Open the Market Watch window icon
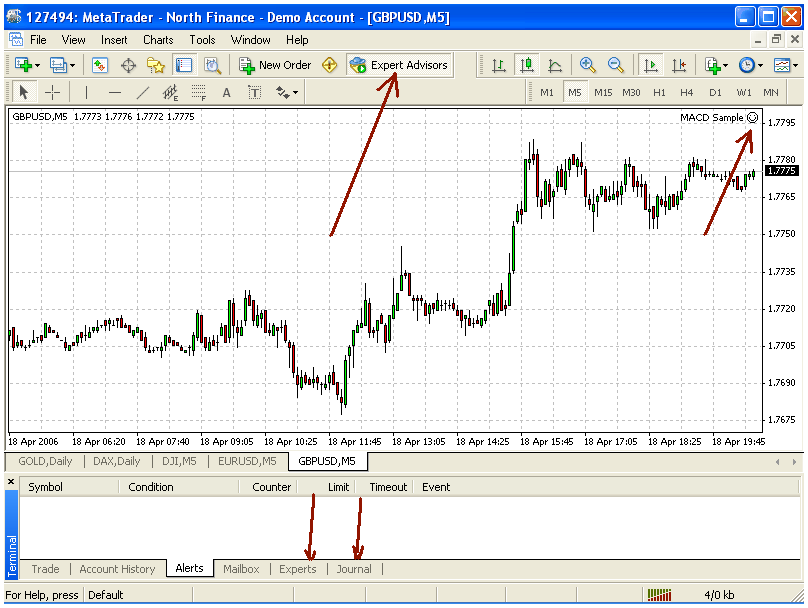The width and height of the screenshot is (808, 608). tap(100, 65)
